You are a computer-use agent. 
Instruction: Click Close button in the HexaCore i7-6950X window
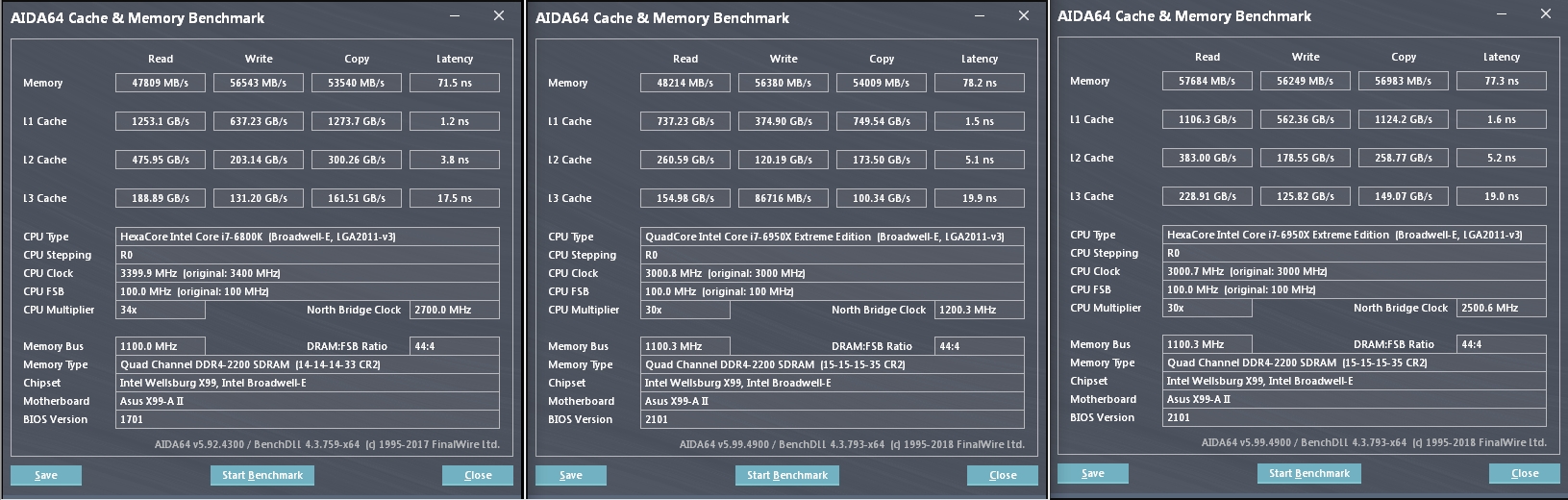pyautogui.click(x=1525, y=473)
